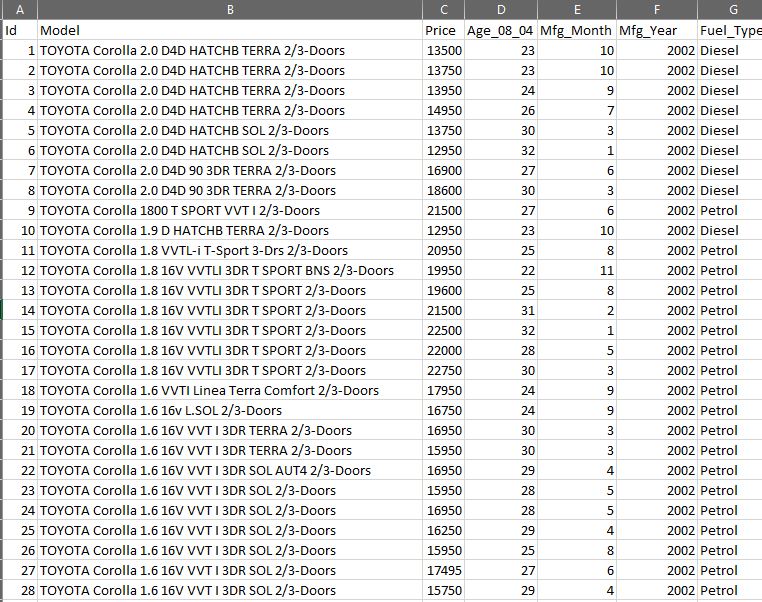Click the model cell containing SOL AUT4

pyautogui.click(x=230, y=470)
